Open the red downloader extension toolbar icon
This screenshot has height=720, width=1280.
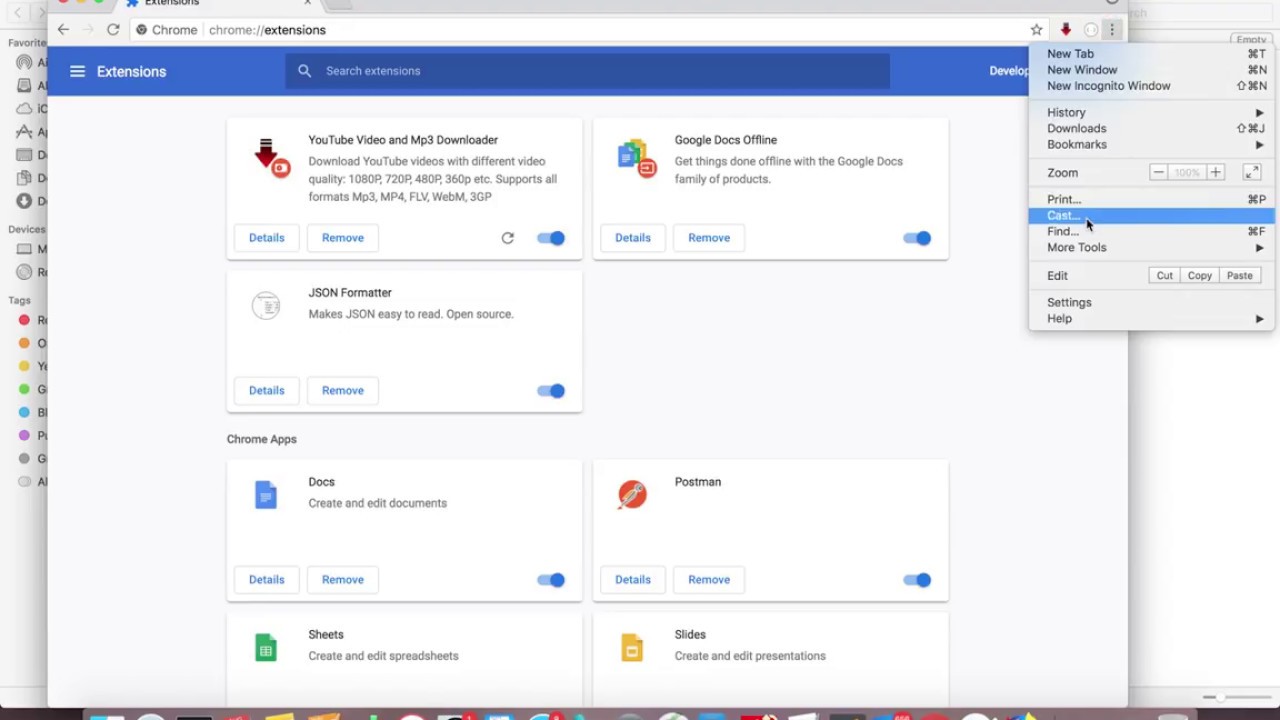point(1066,30)
